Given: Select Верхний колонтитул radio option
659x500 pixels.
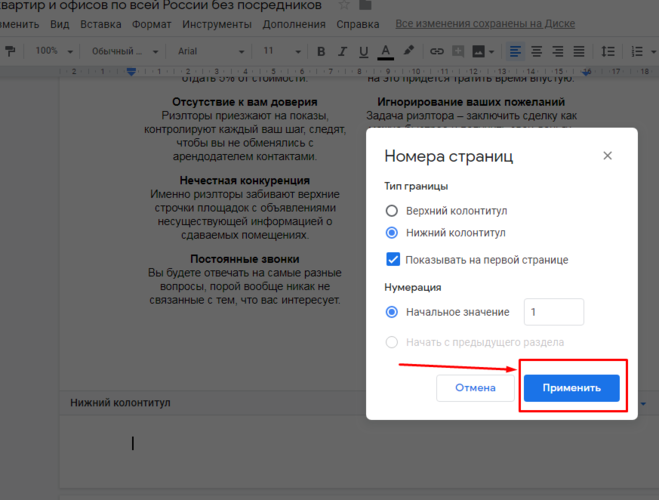Looking at the screenshot, I should (392, 211).
